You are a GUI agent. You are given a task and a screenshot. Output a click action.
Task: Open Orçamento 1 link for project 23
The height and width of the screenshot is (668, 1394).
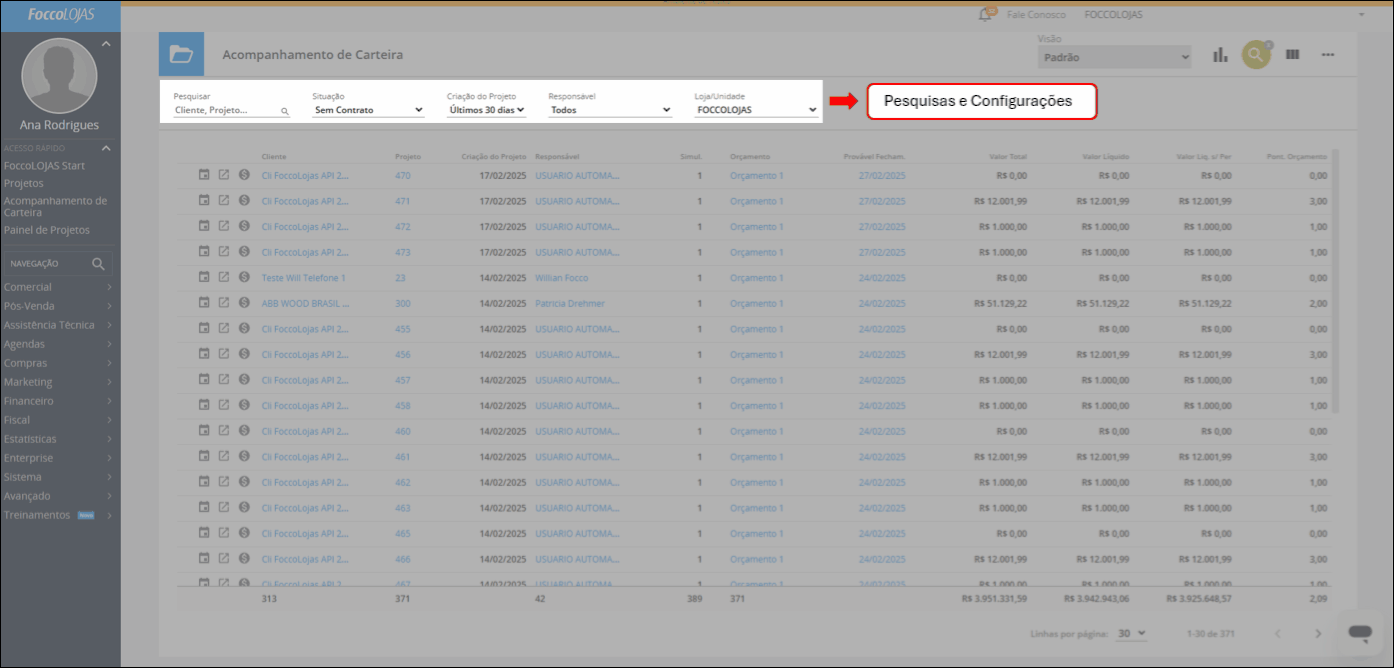(757, 278)
